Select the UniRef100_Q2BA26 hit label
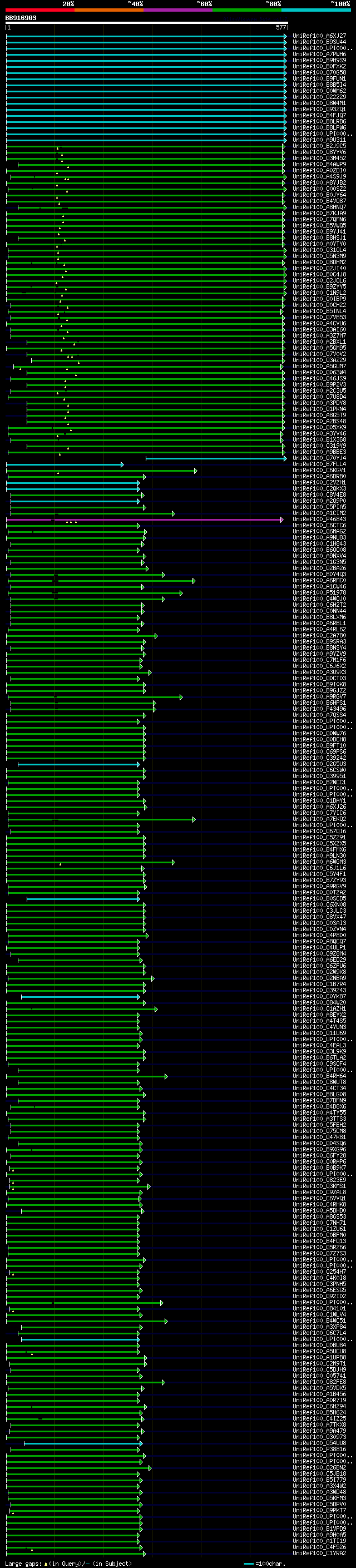The image size is (356, 1568). click(x=319, y=568)
